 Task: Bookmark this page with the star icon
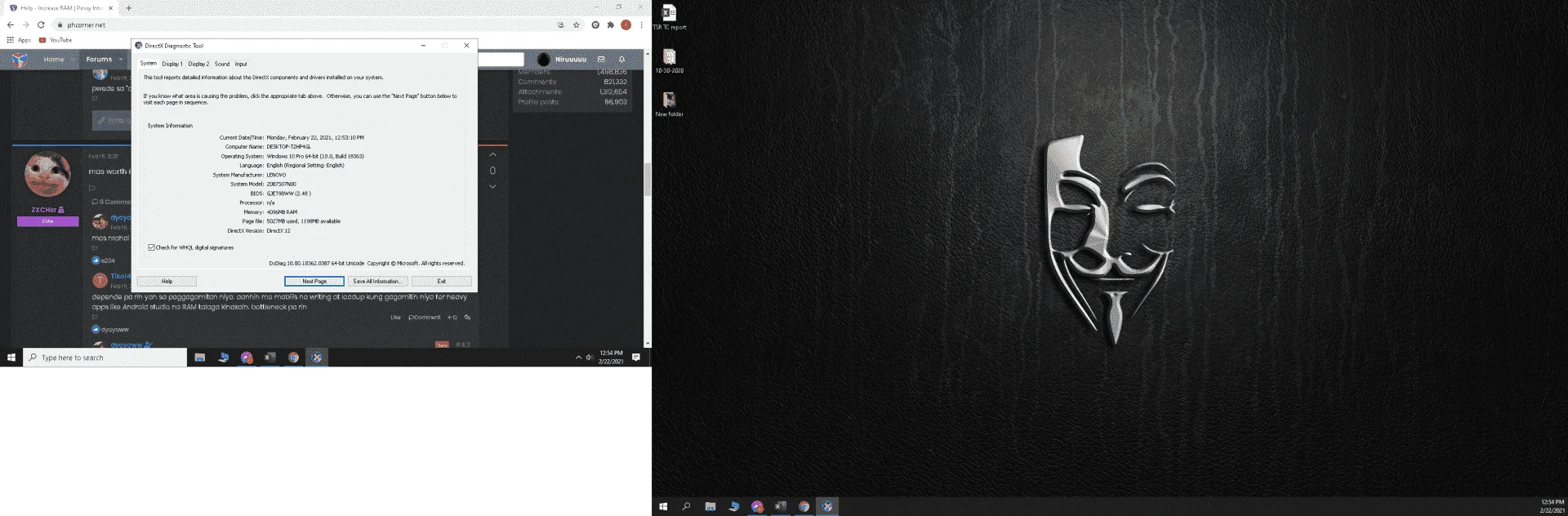[577, 24]
